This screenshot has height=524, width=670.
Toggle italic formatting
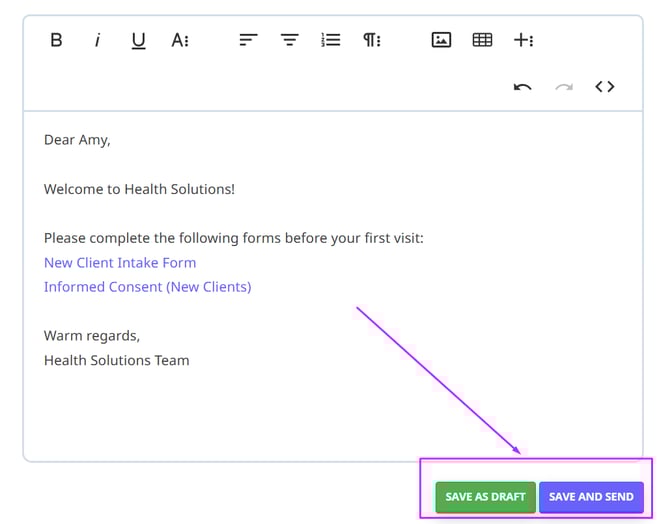coord(97,40)
